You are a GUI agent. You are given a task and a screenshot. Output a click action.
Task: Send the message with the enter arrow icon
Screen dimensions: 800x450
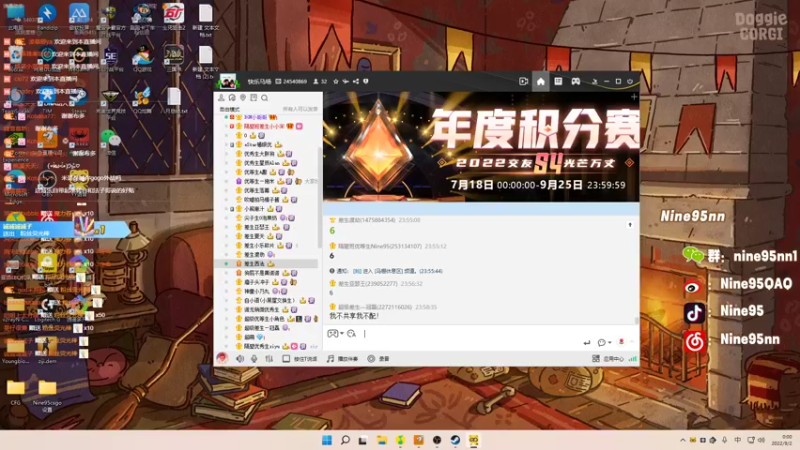(587, 342)
